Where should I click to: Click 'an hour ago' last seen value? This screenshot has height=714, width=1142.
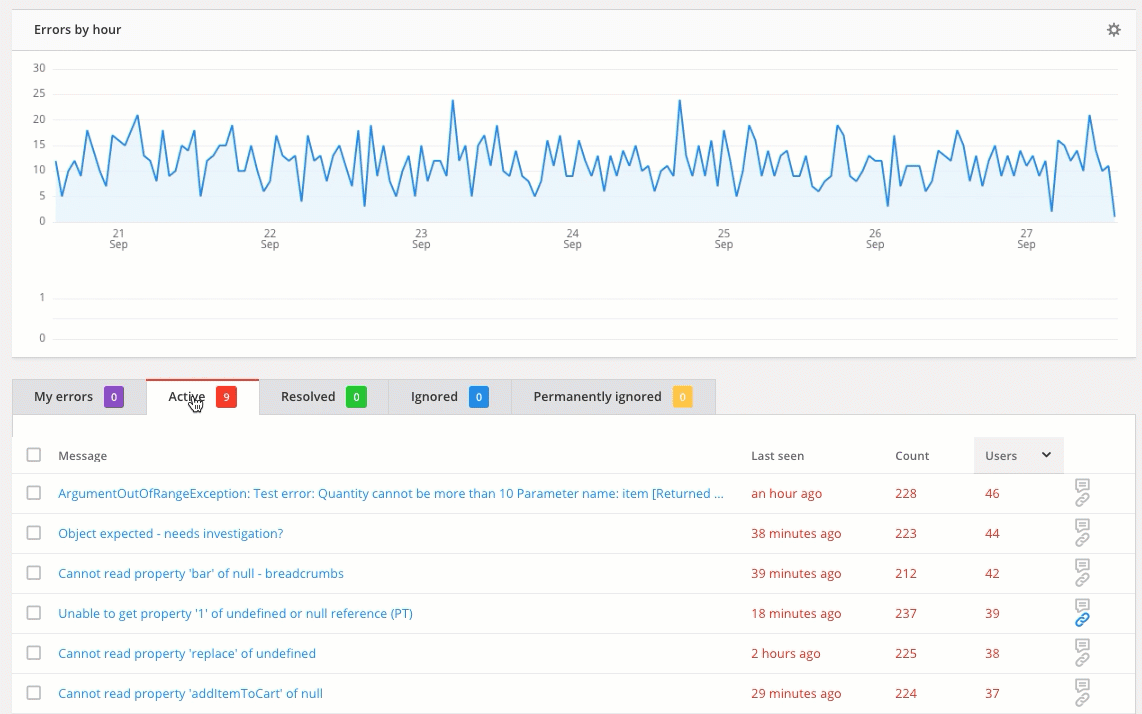(787, 493)
